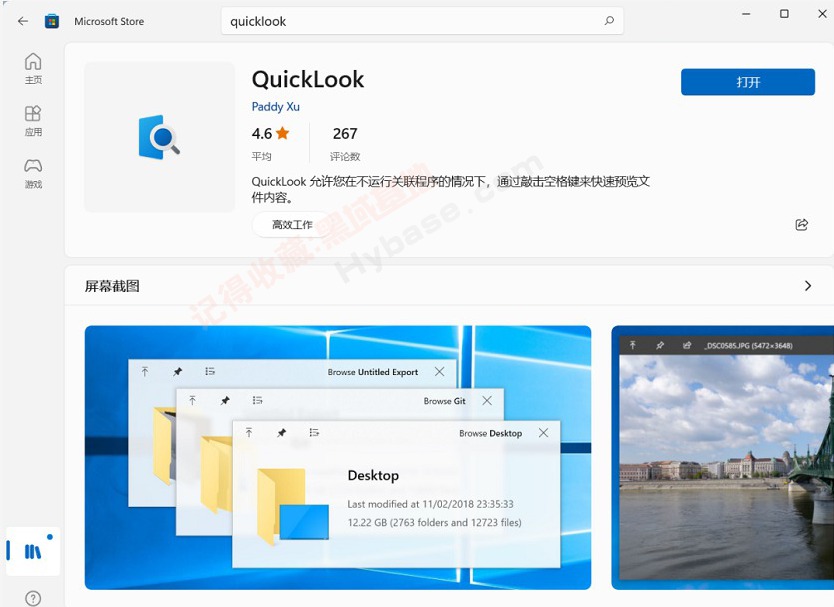Close the Microsoft Store window

[822, 14]
